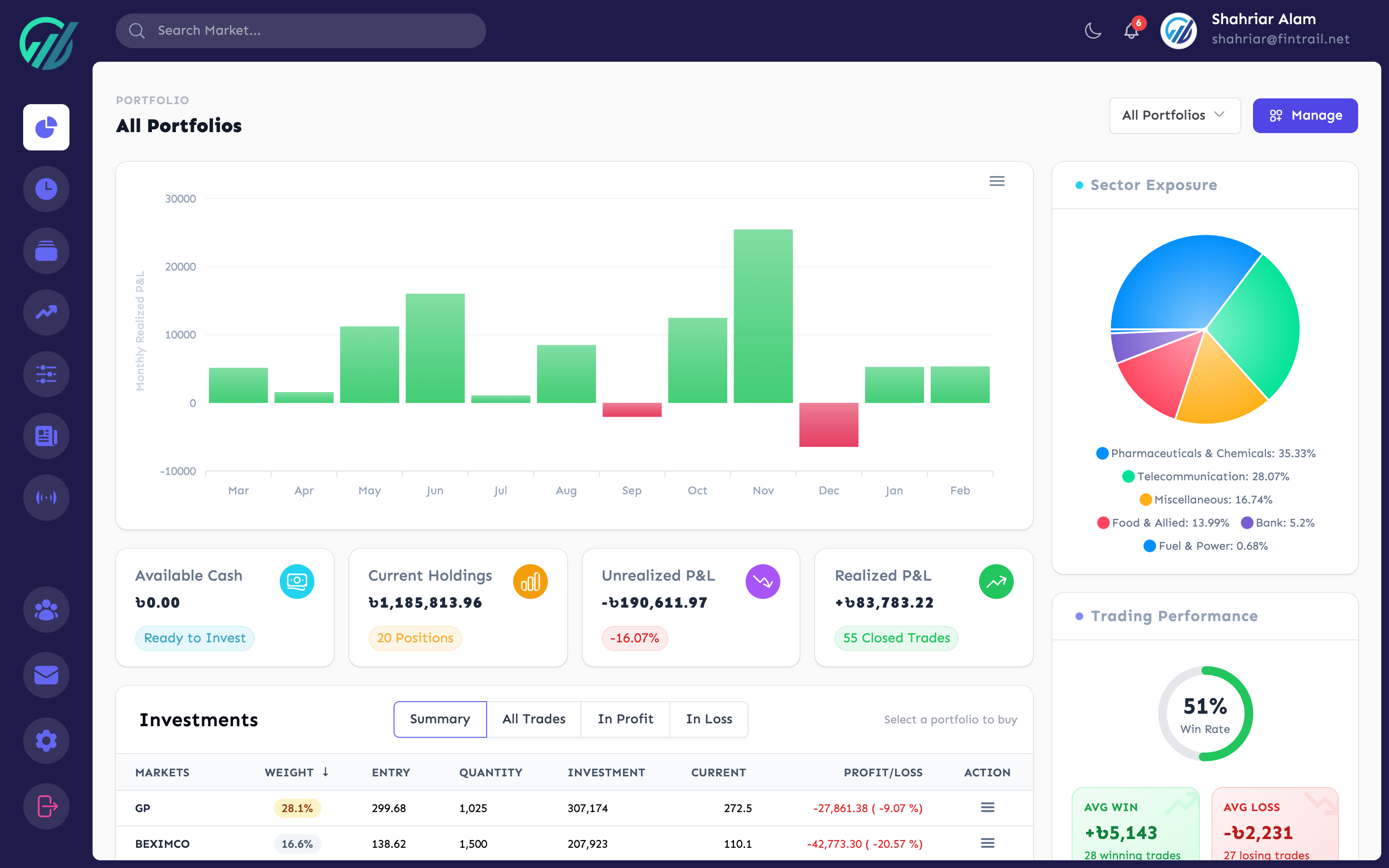Image resolution: width=1389 pixels, height=868 pixels.
Task: Open the screener filters icon in the sidebar
Action: pyautogui.click(x=46, y=374)
